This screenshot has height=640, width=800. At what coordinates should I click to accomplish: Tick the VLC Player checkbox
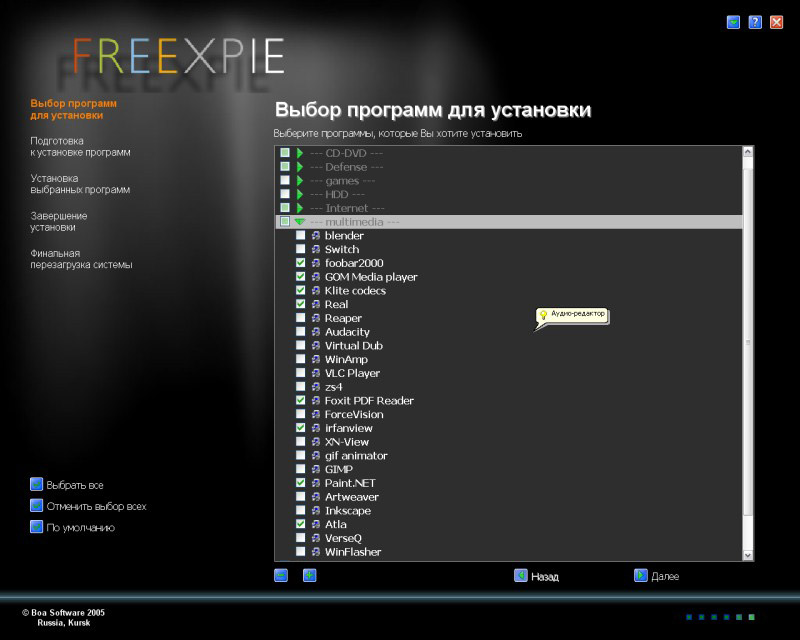click(301, 373)
